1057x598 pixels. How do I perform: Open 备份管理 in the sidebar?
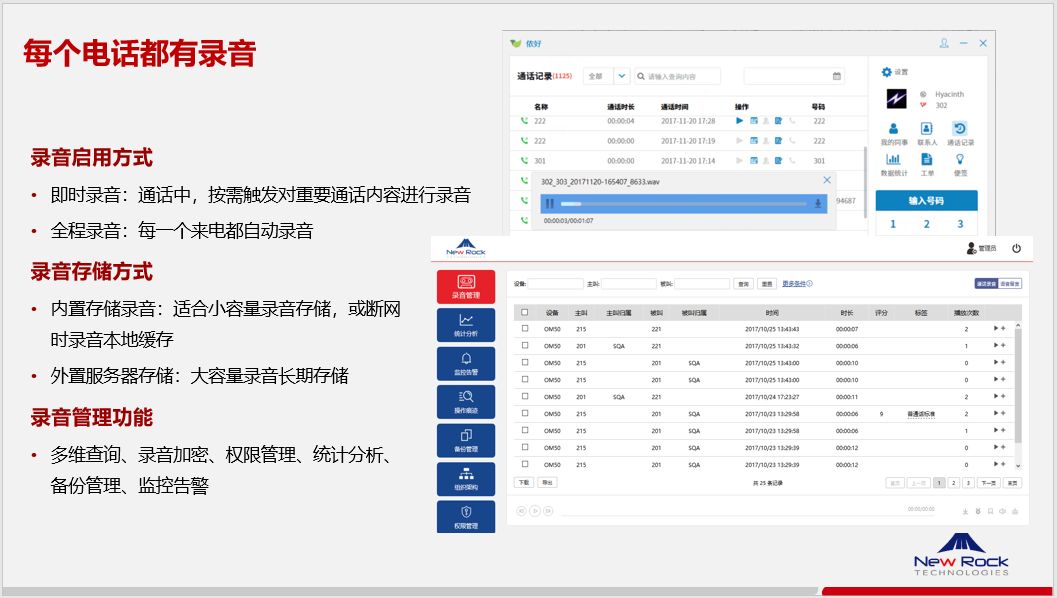[x=466, y=440]
